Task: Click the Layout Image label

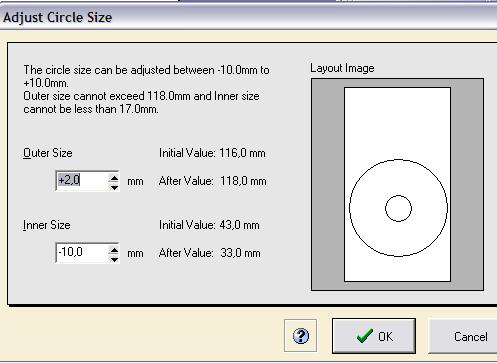Action: [x=342, y=68]
